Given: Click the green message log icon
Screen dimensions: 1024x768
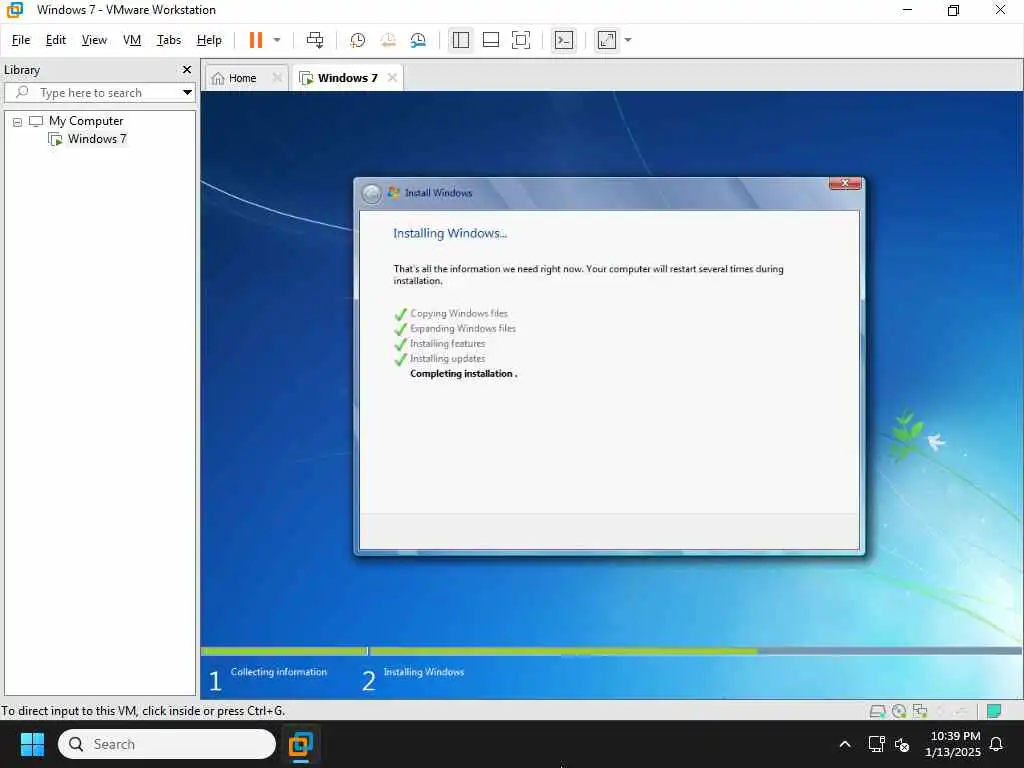Looking at the screenshot, I should click(994, 711).
